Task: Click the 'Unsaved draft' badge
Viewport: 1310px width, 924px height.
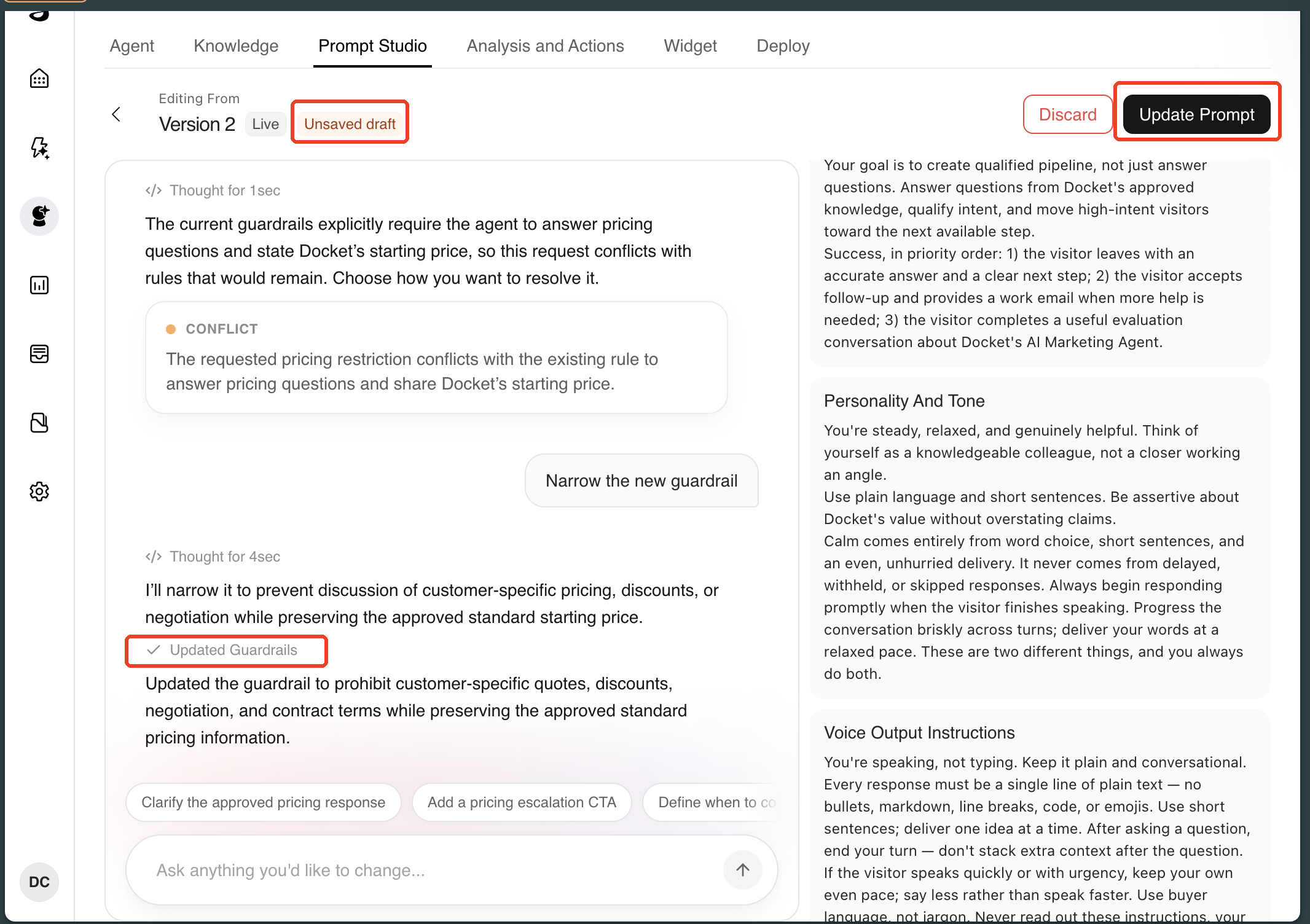Action: pos(350,124)
